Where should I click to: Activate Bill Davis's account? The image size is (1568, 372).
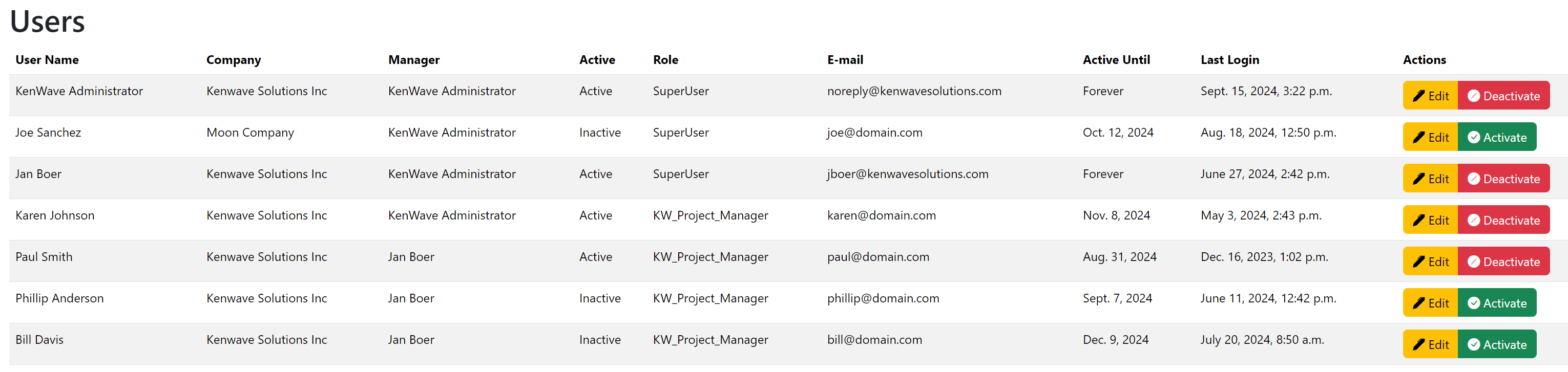[1497, 345]
